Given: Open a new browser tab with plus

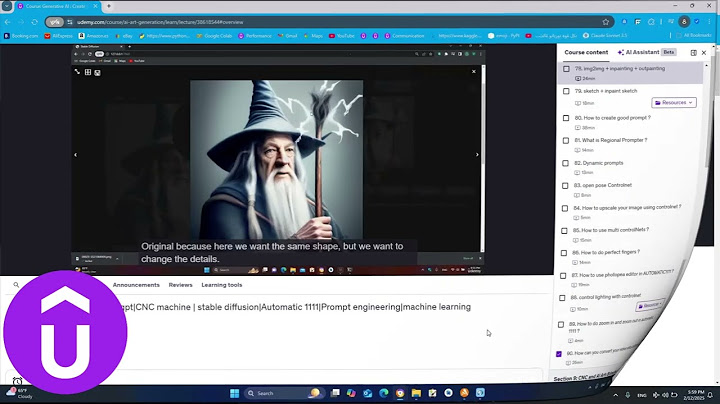Looking at the screenshot, I should [x=109, y=6].
